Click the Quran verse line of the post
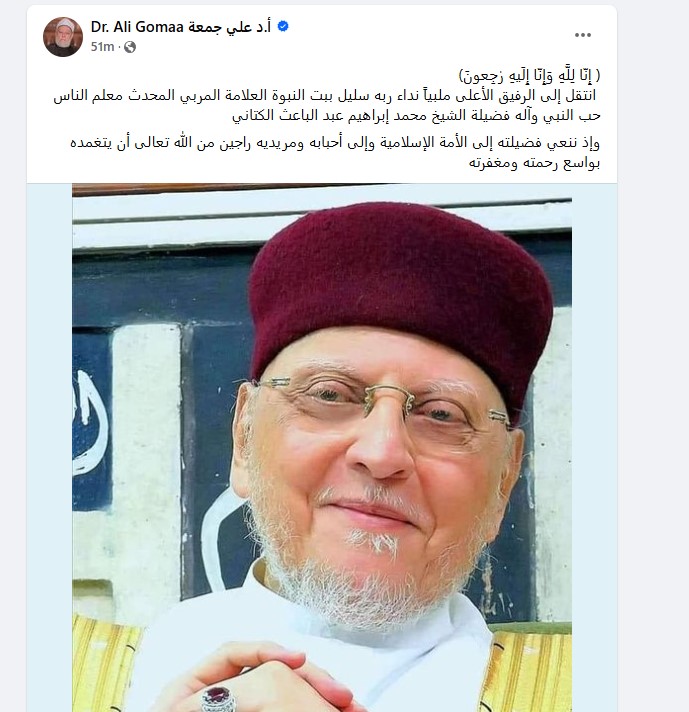Image resolution: width=689 pixels, height=712 pixels. [530, 75]
